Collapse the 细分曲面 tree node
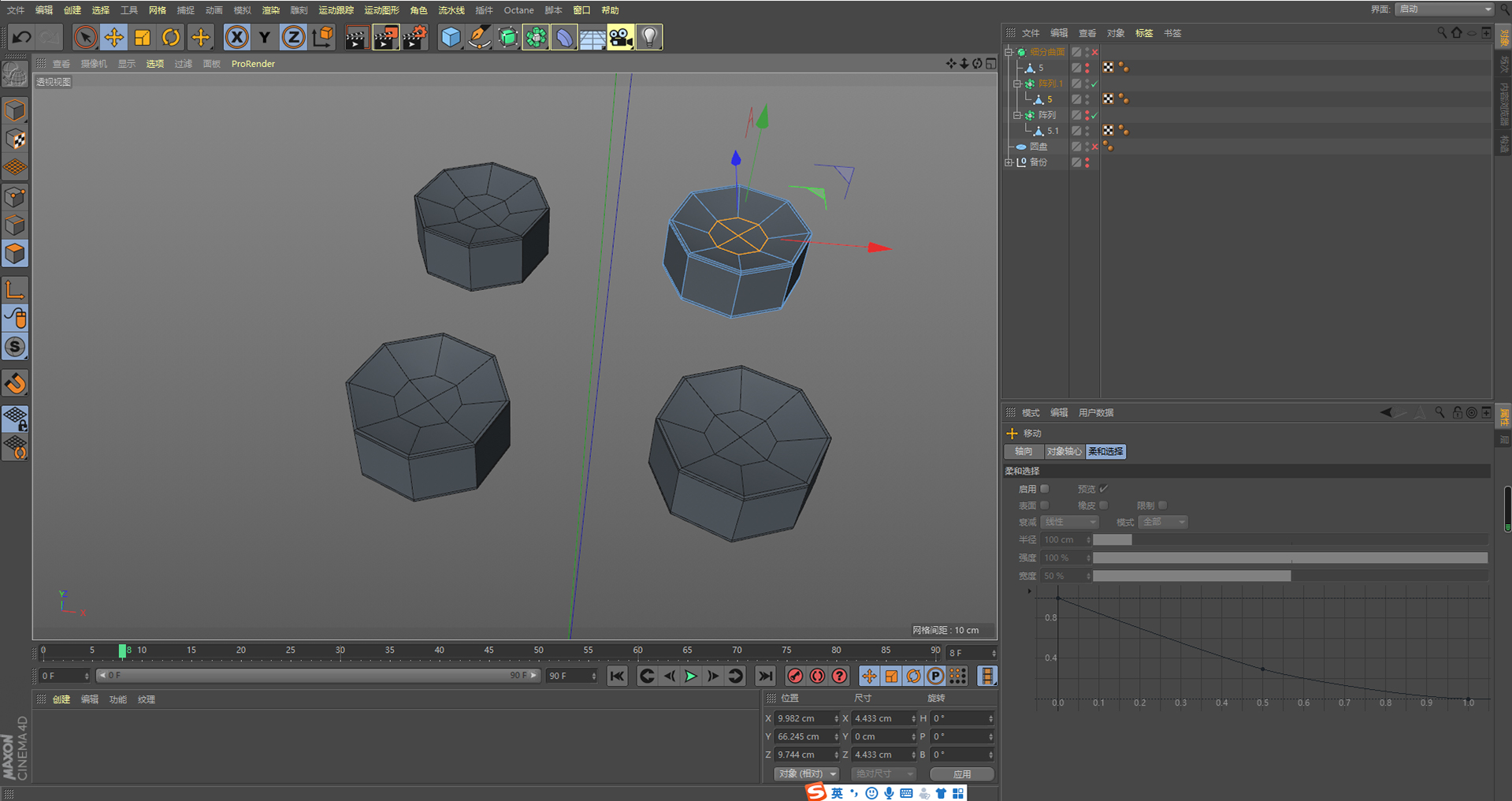The width and height of the screenshot is (1512, 801). pos(1009,52)
